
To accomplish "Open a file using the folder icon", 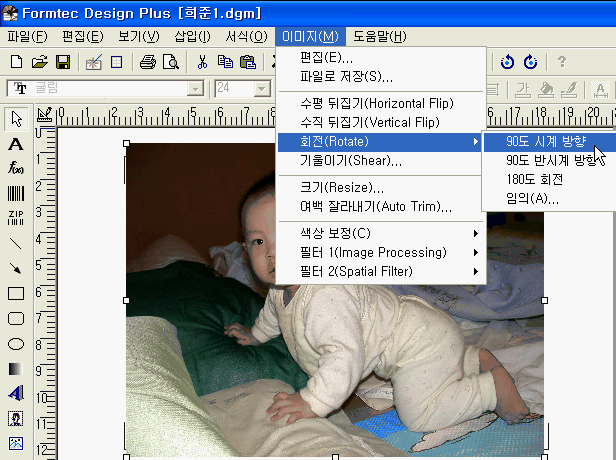I will 40,62.
